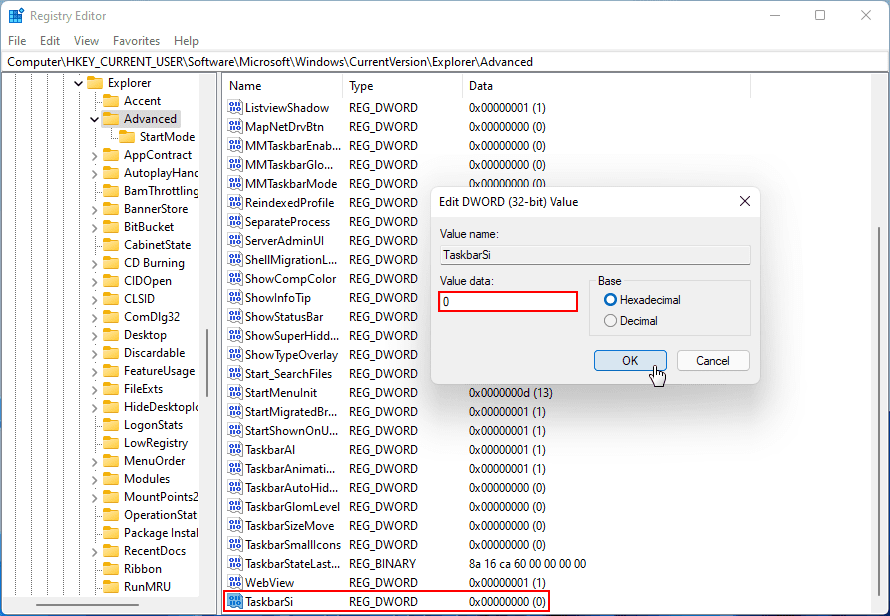
Task: Click the MMTaskbarMode value icon
Action: click(234, 183)
